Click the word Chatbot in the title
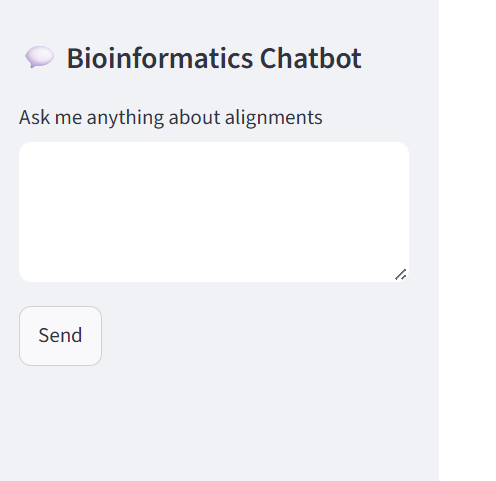This screenshot has width=496, height=481. [311, 58]
